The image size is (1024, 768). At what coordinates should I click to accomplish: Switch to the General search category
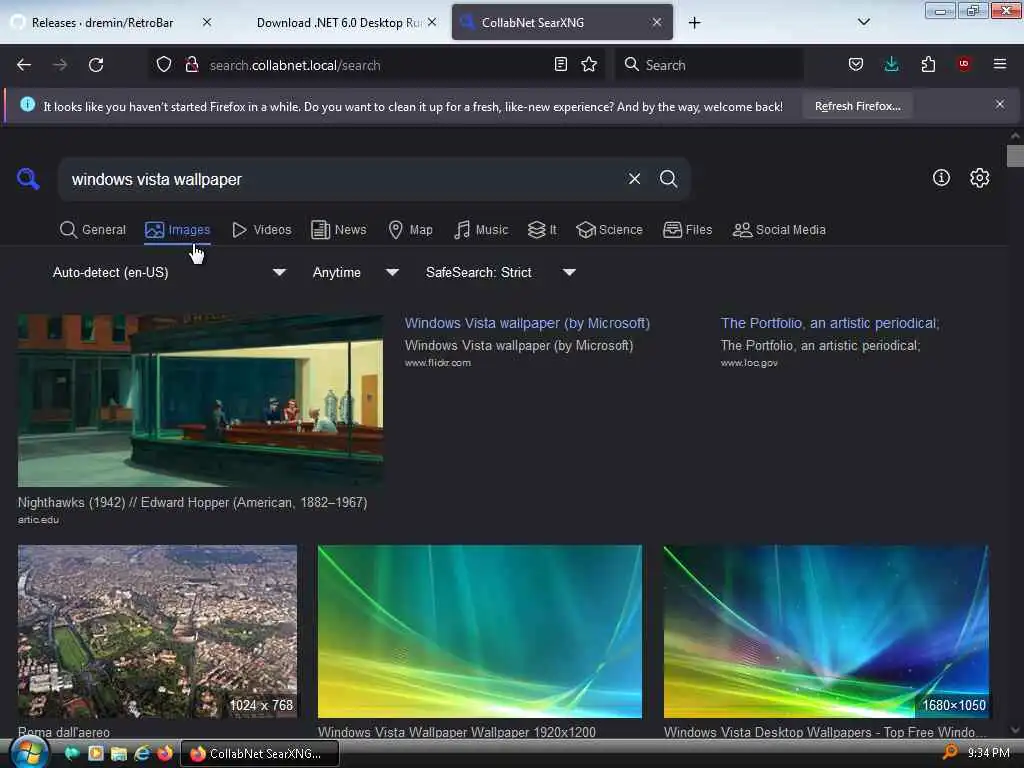pos(93,230)
